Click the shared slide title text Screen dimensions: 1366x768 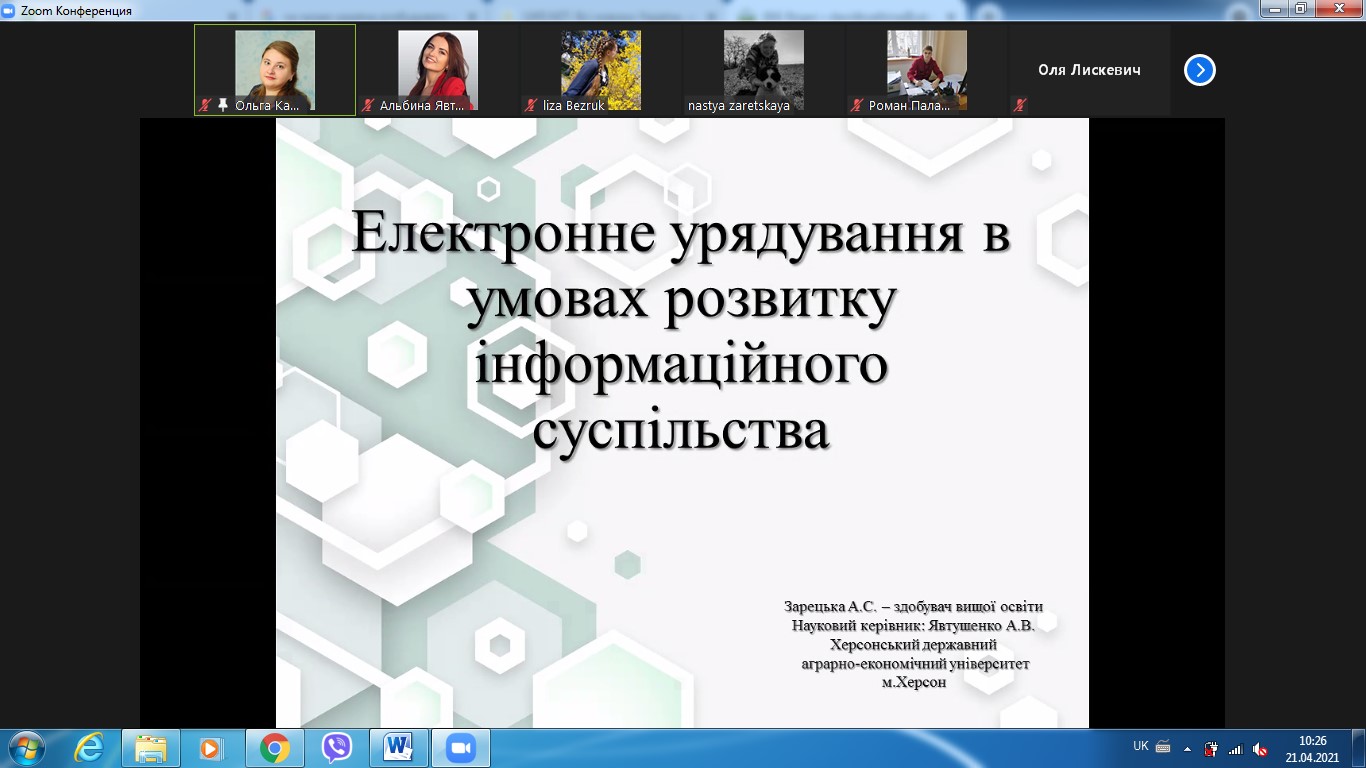click(681, 332)
